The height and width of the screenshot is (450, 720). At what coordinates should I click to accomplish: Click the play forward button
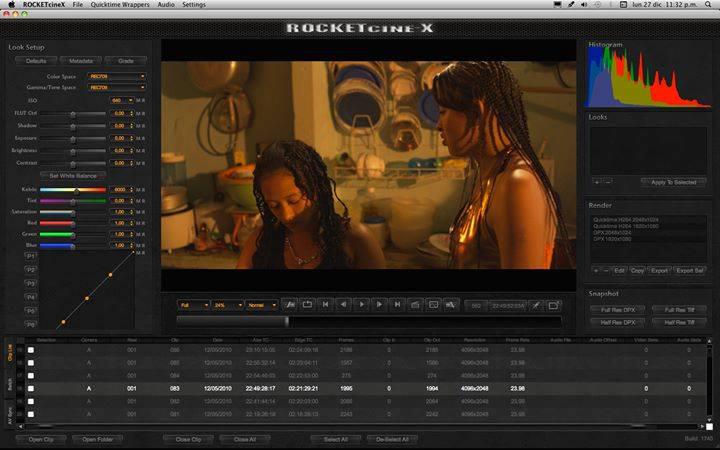pos(362,304)
